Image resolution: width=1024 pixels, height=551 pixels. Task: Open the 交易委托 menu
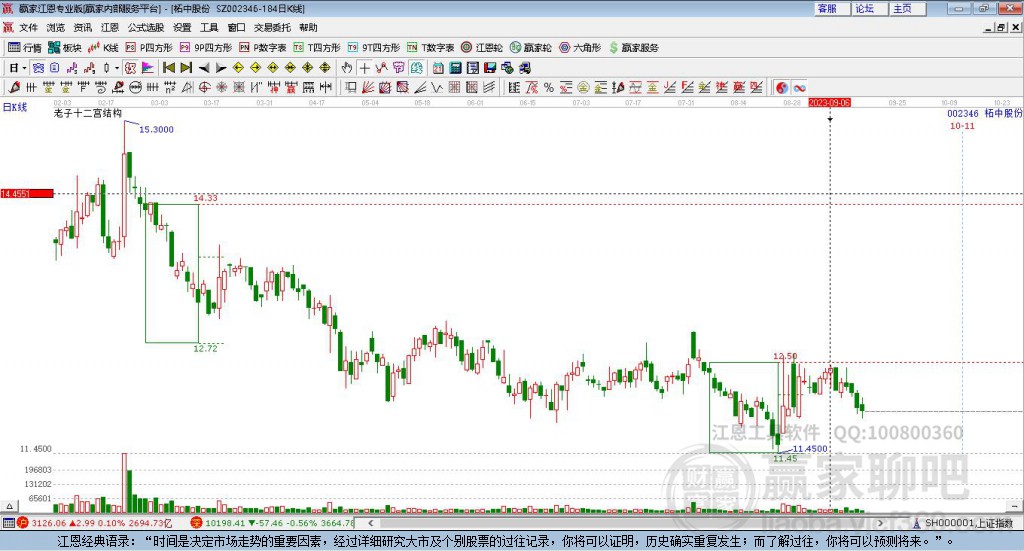(272, 27)
